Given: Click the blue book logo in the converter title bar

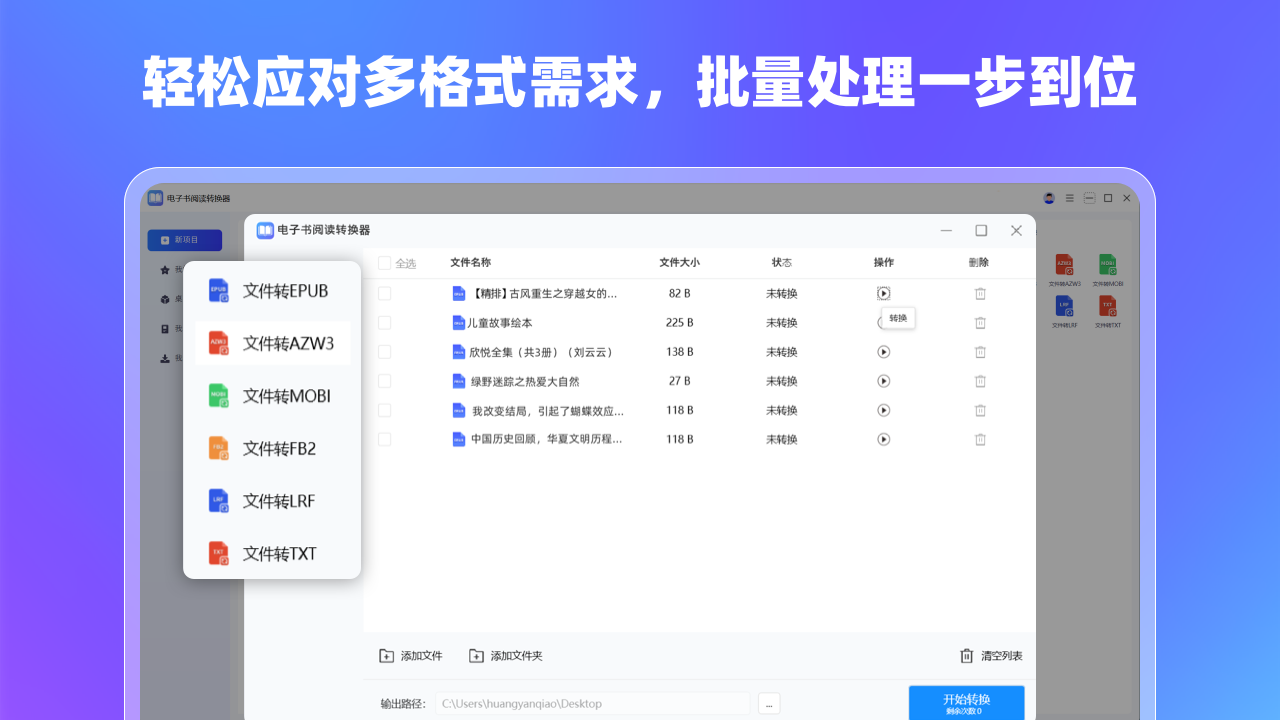Looking at the screenshot, I should point(264,230).
